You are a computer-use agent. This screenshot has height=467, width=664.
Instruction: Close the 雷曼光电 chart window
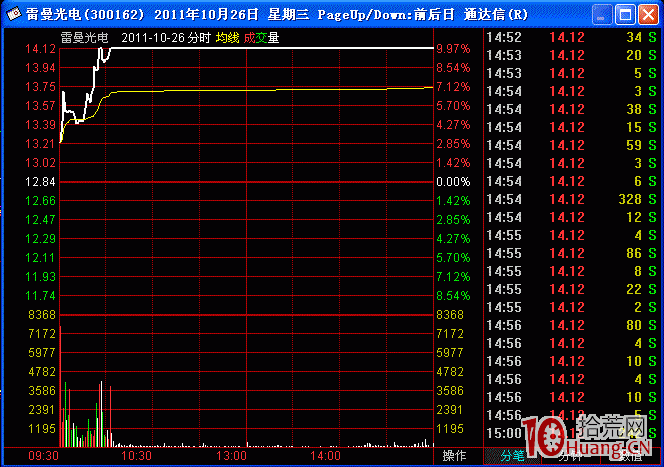648,15
